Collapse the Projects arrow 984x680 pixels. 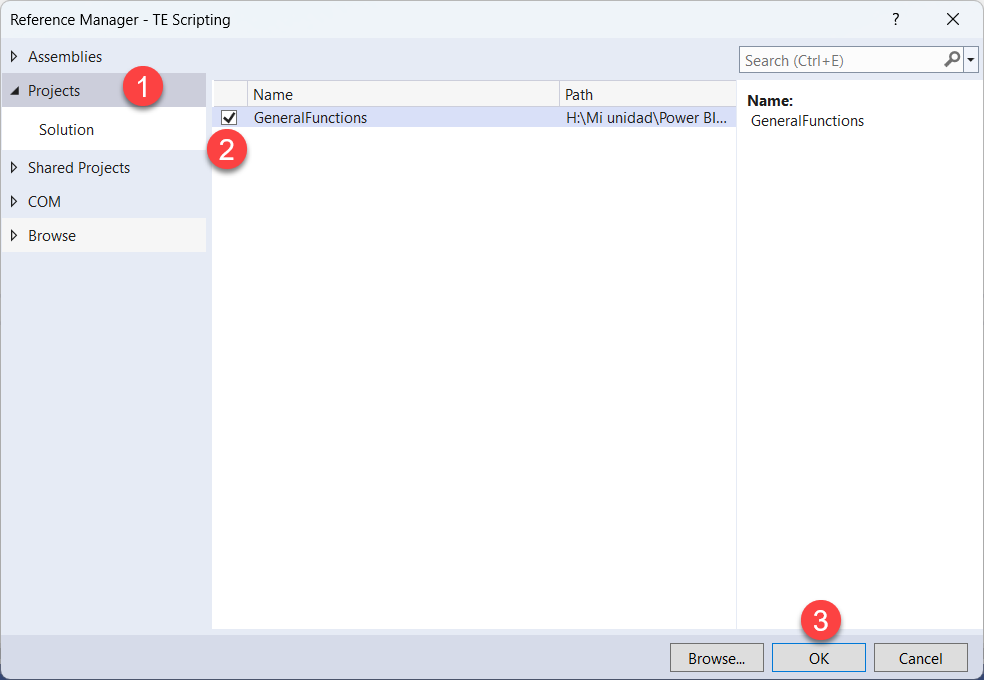(14, 91)
